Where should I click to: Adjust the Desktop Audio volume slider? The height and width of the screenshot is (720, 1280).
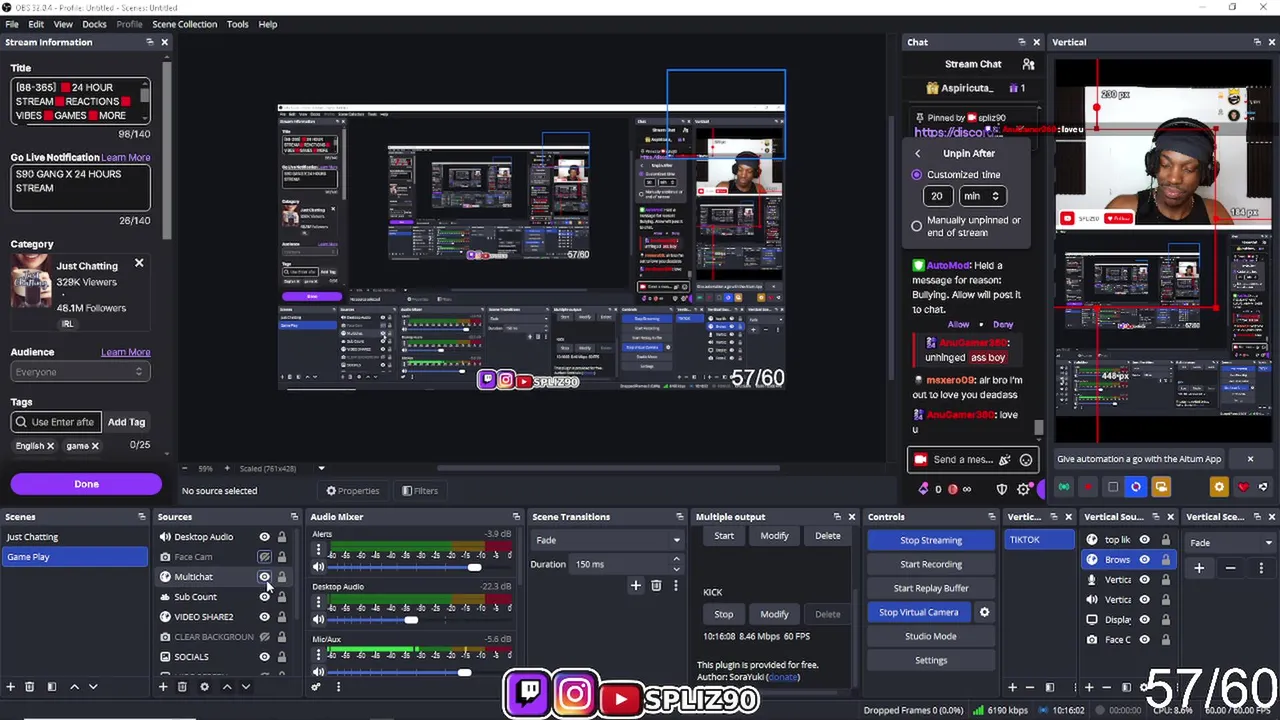(x=410, y=620)
